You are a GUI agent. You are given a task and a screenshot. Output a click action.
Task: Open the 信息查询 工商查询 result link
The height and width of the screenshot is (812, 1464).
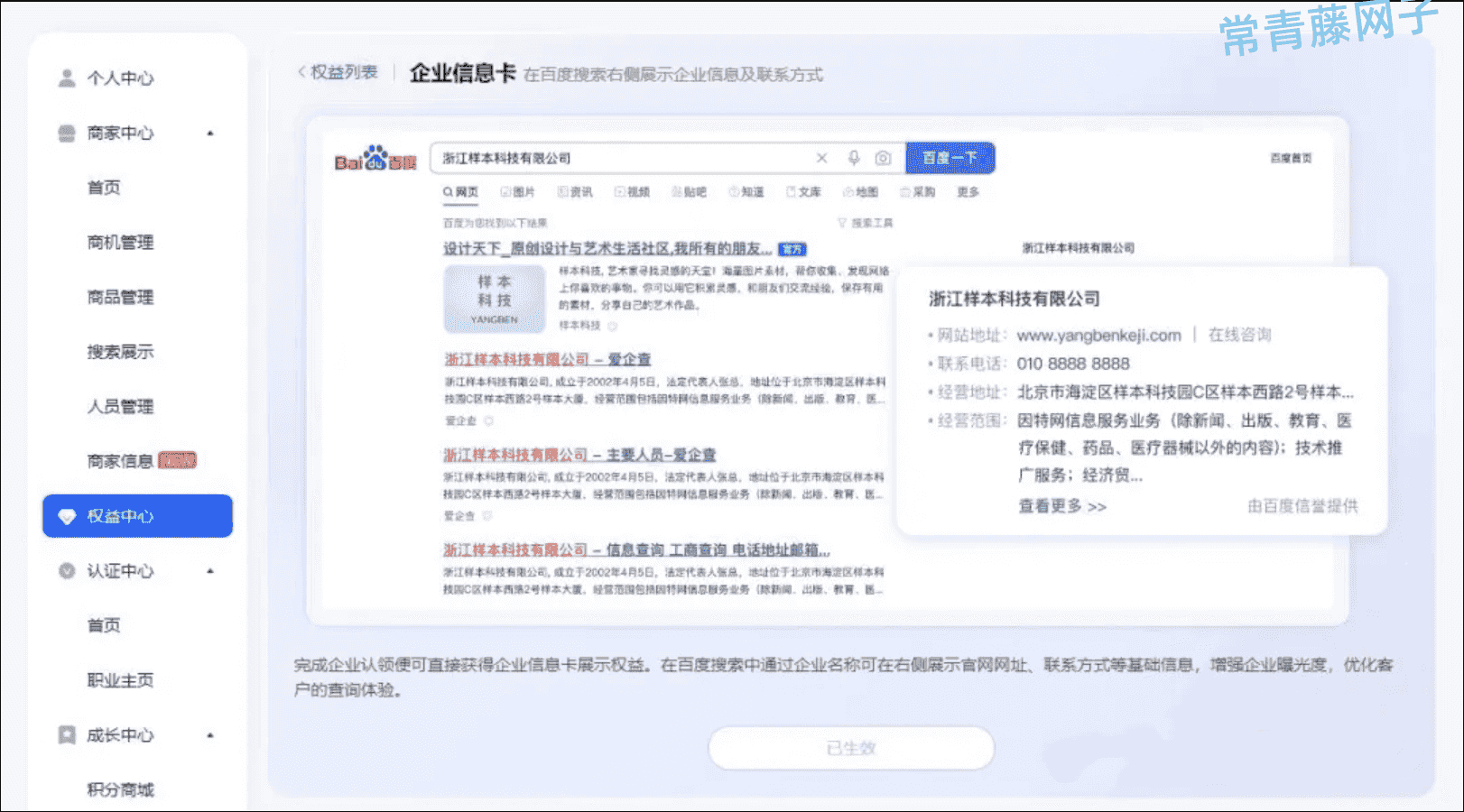click(636, 549)
